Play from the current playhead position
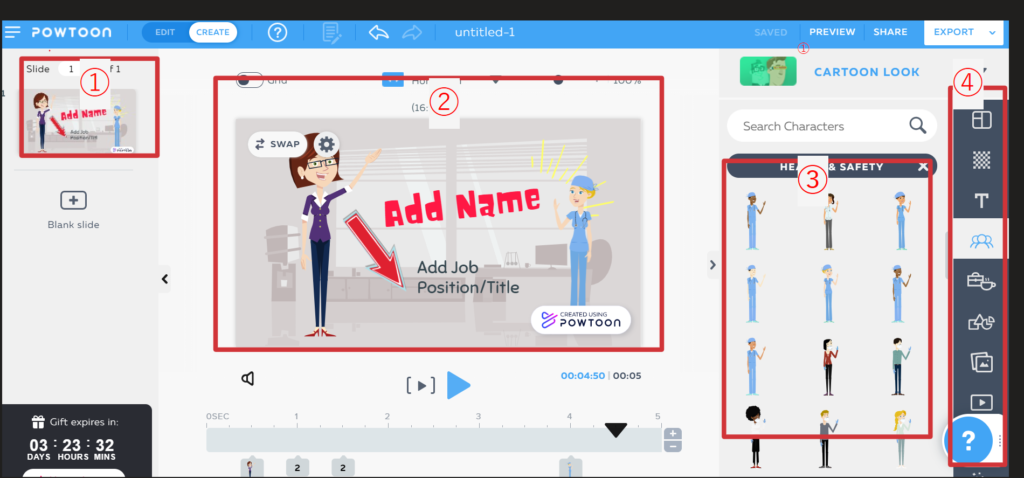This screenshot has width=1024, height=478. click(458, 385)
